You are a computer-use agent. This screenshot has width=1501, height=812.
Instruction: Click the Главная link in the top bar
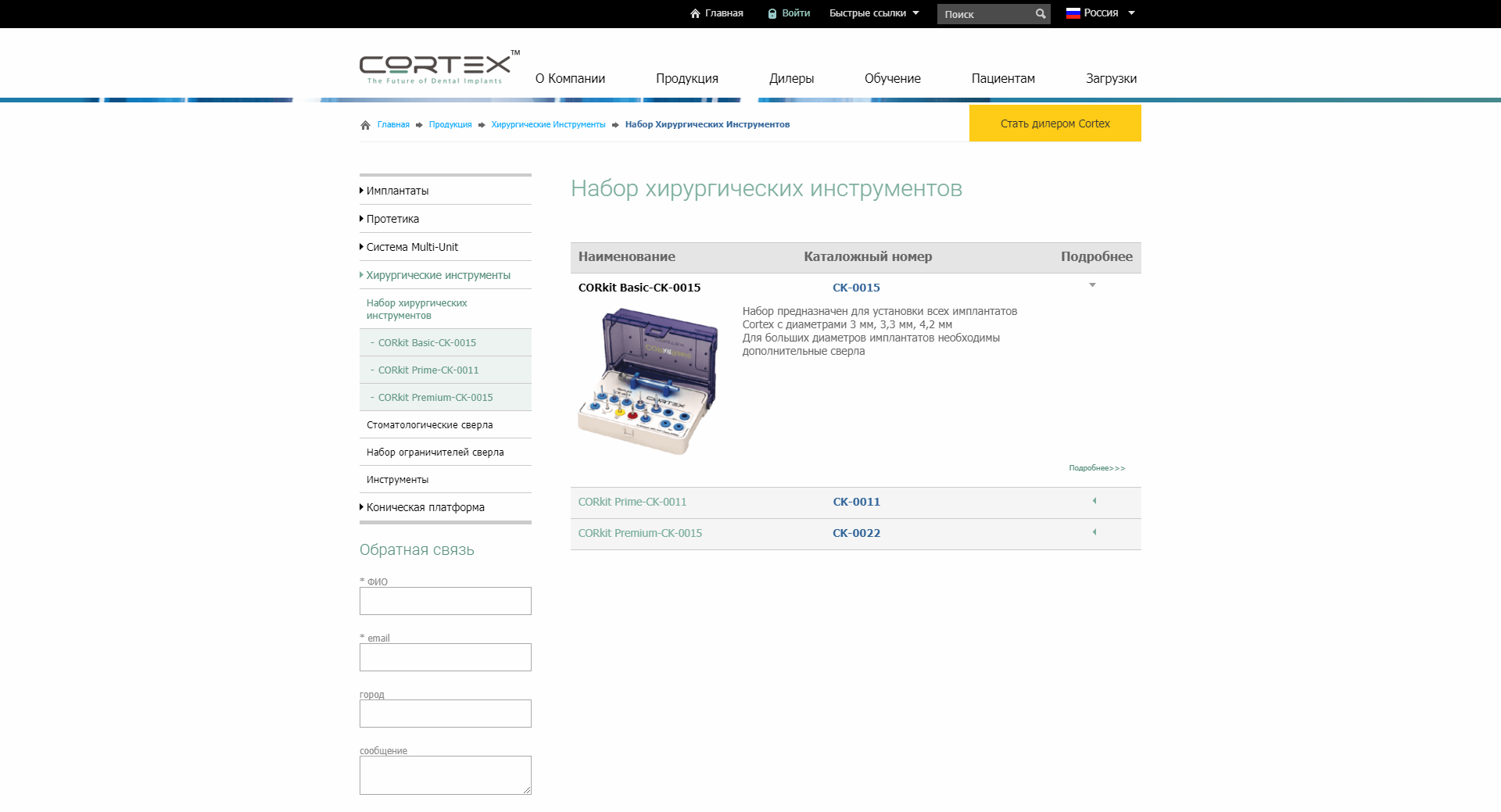[724, 13]
